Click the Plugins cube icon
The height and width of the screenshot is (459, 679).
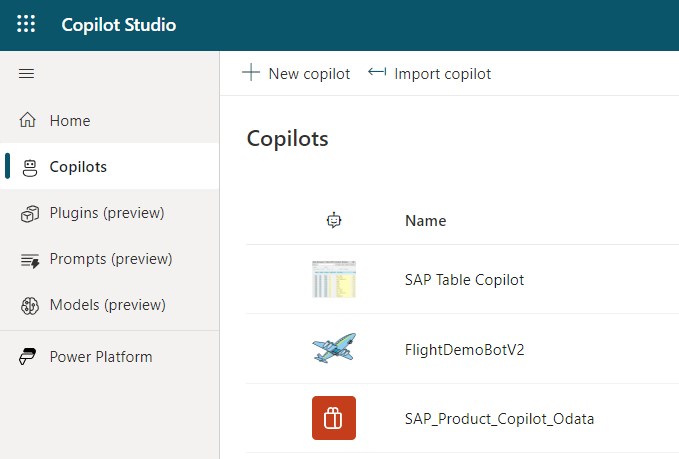(x=29, y=213)
